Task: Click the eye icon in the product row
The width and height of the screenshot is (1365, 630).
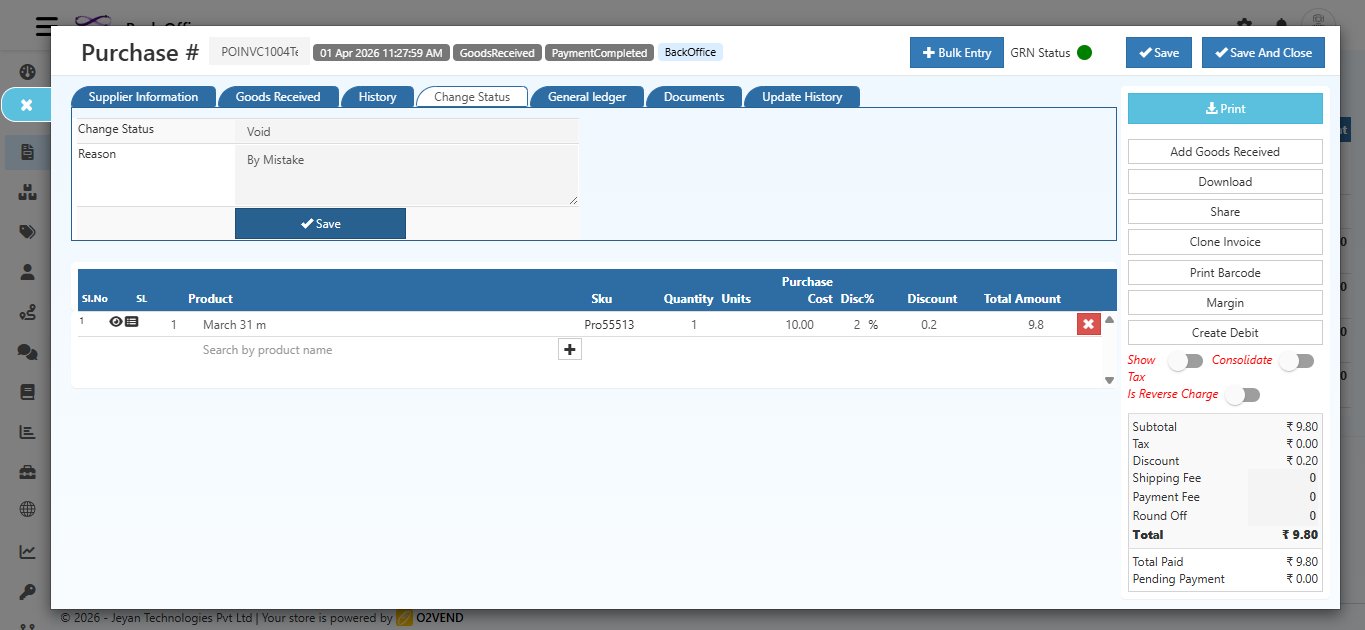Action: 116,322
